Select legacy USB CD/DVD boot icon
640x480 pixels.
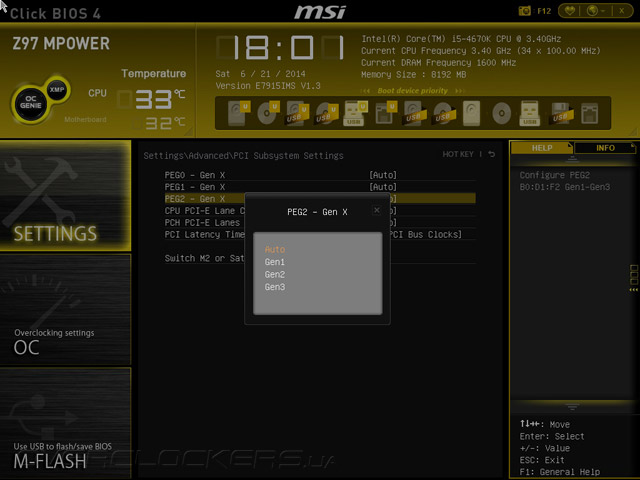click(x=443, y=113)
